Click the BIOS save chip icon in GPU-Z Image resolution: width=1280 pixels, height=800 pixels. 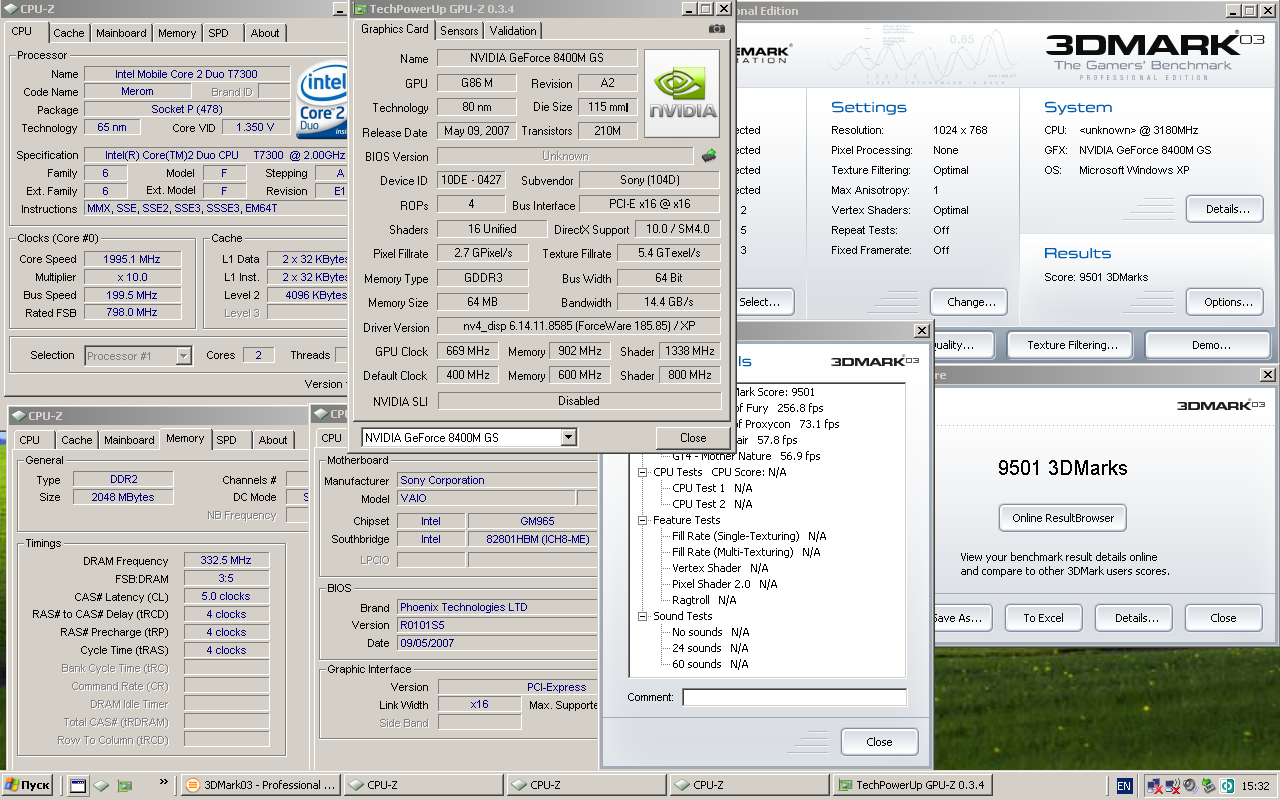708,156
